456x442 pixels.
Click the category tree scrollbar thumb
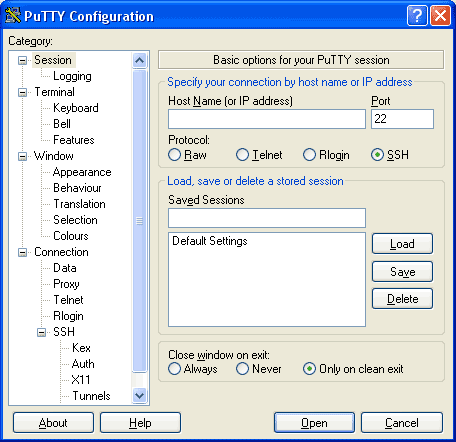tap(139, 221)
